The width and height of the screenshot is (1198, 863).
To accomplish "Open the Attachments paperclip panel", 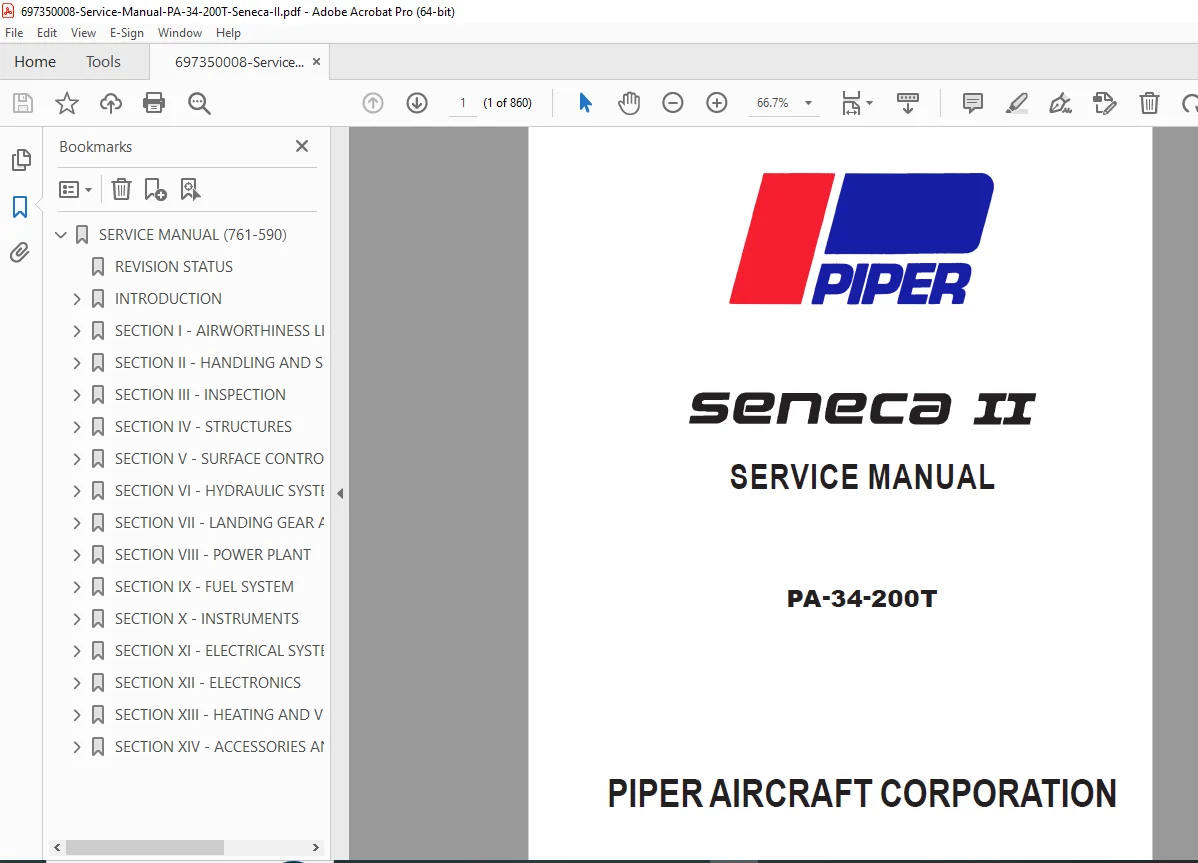I will pos(20,252).
